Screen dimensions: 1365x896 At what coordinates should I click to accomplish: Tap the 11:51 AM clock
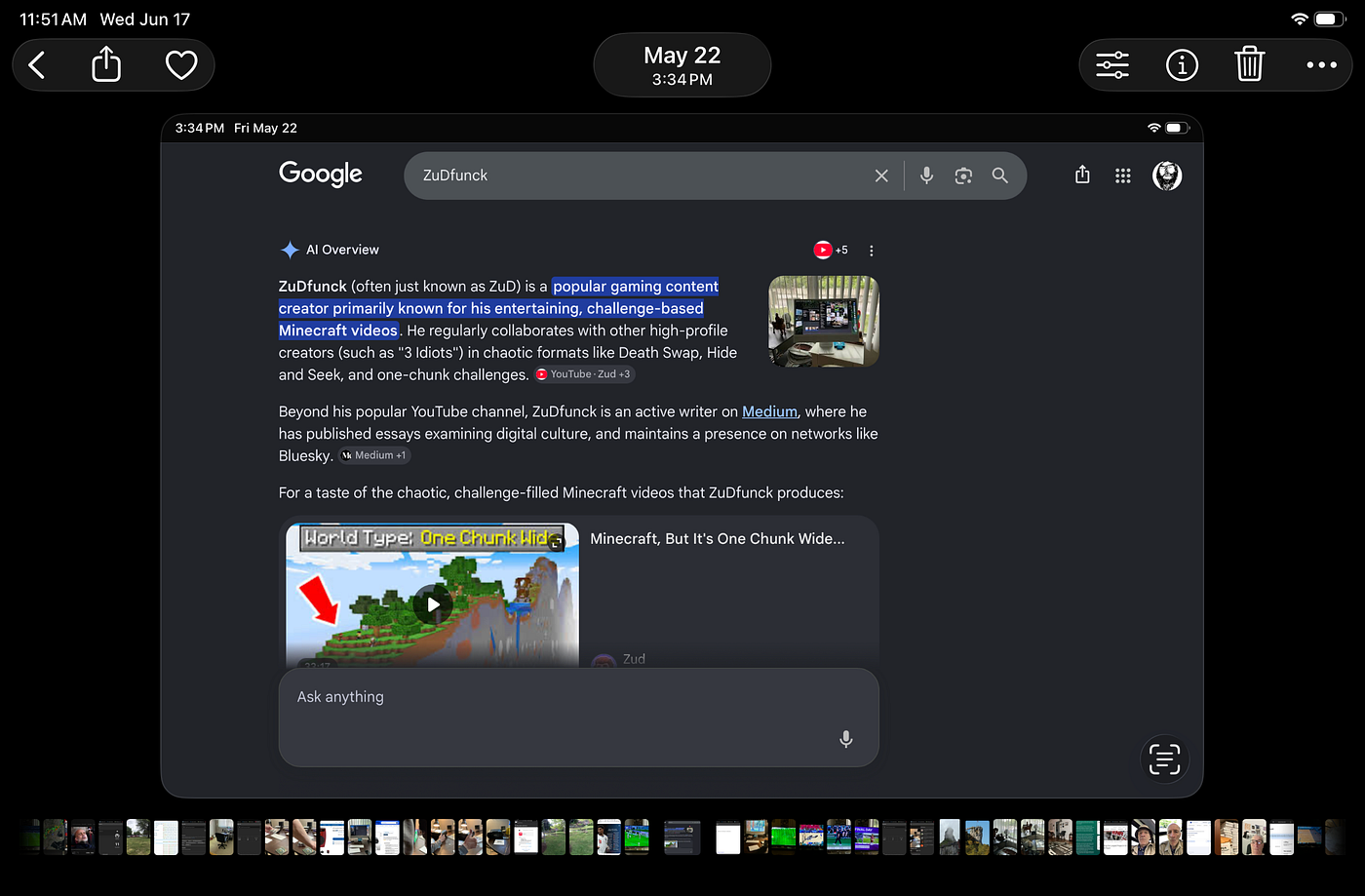[x=53, y=19]
